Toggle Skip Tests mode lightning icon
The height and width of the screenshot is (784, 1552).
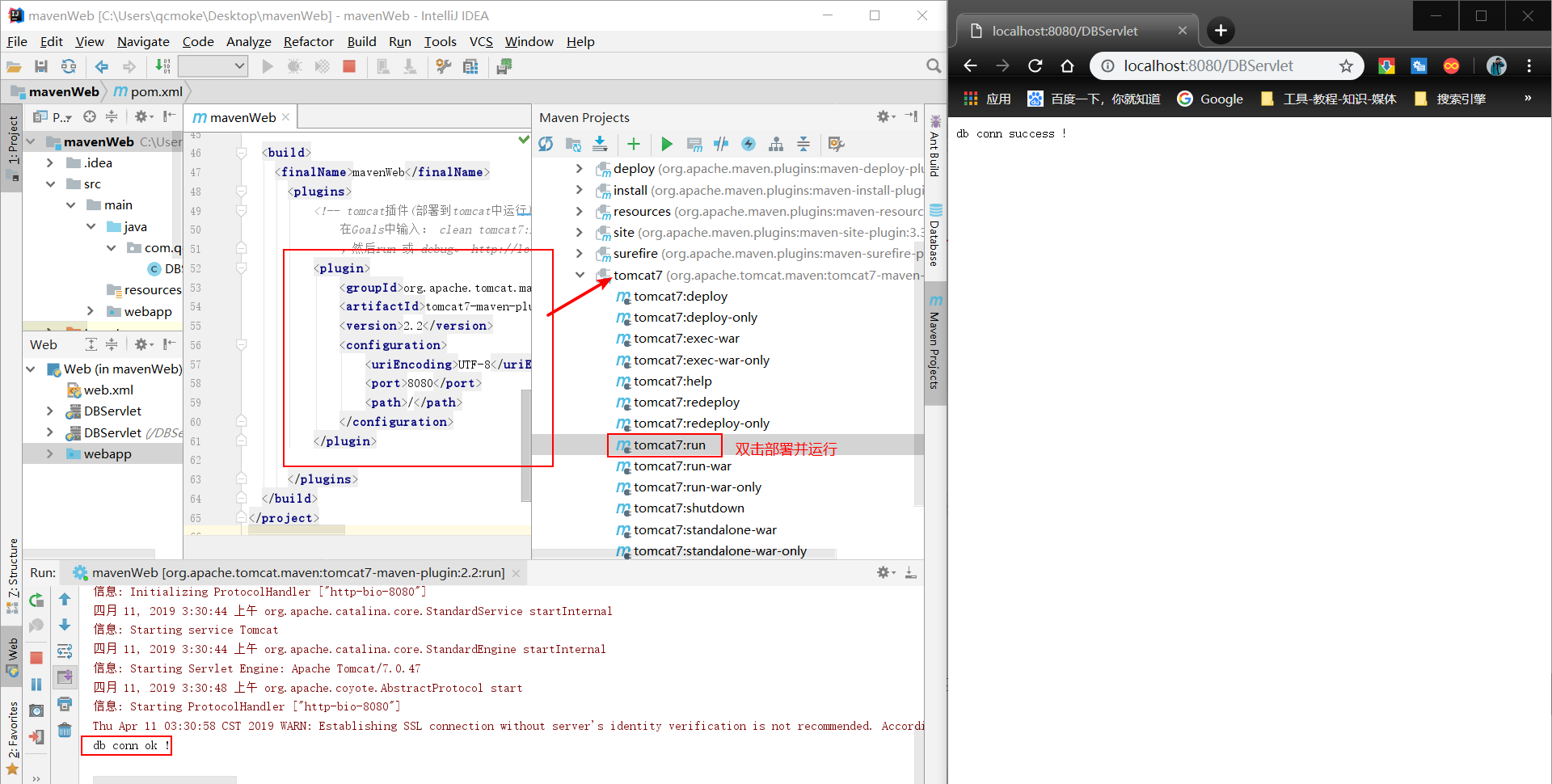pyautogui.click(x=749, y=144)
